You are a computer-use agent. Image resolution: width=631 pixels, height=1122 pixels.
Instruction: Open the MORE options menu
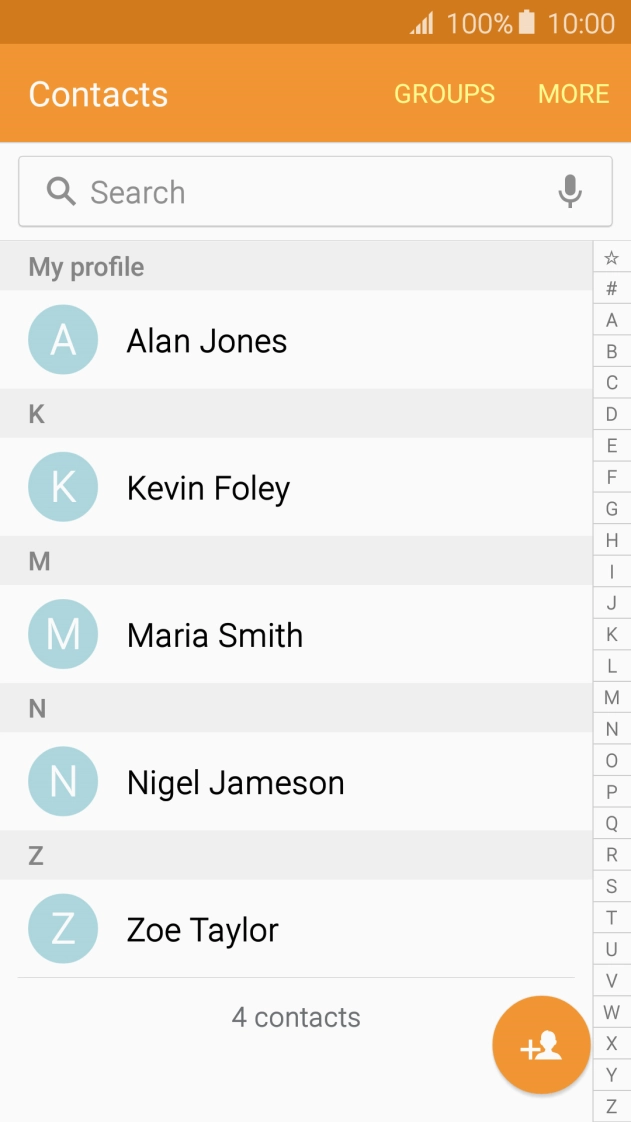573,94
